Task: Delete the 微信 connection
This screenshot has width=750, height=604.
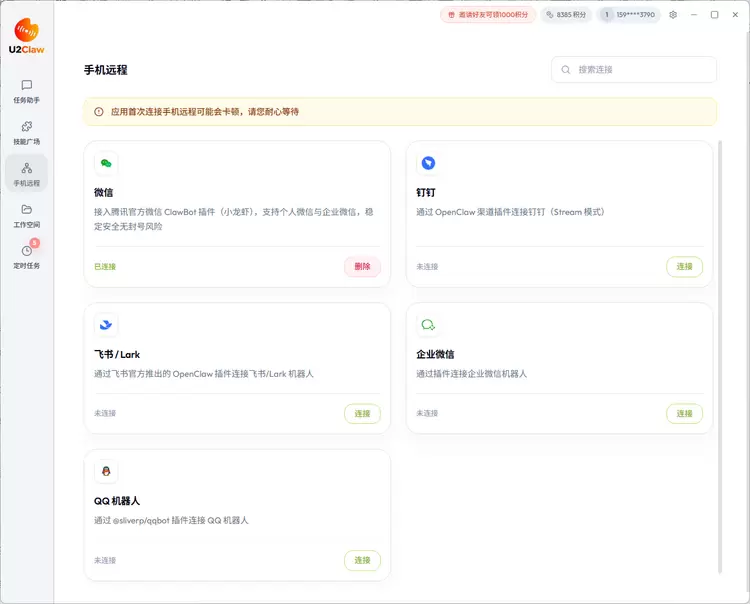Action: [x=362, y=267]
